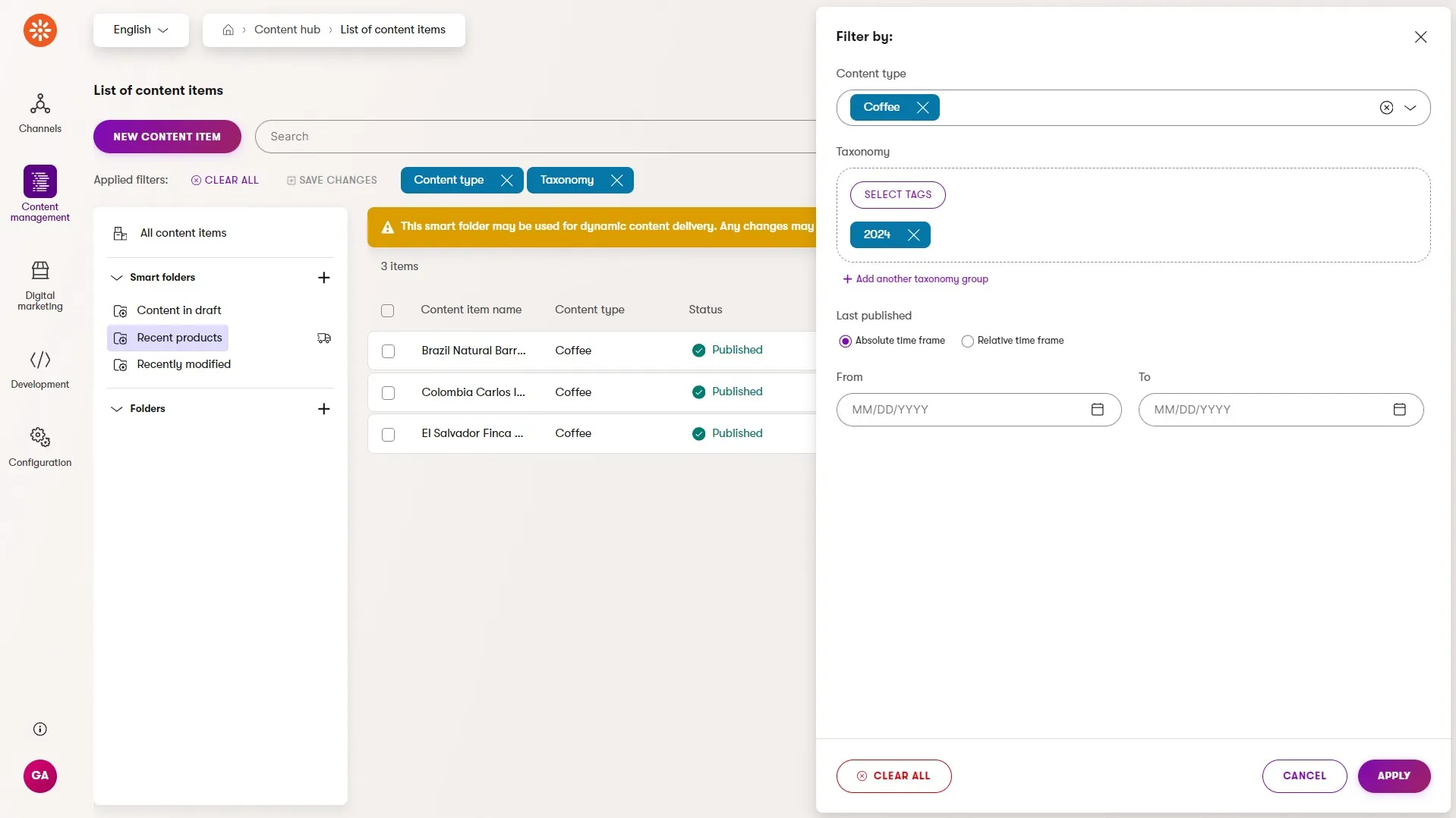This screenshot has height=818, width=1456.
Task: Click SELECT TAGS button
Action: [x=897, y=194]
